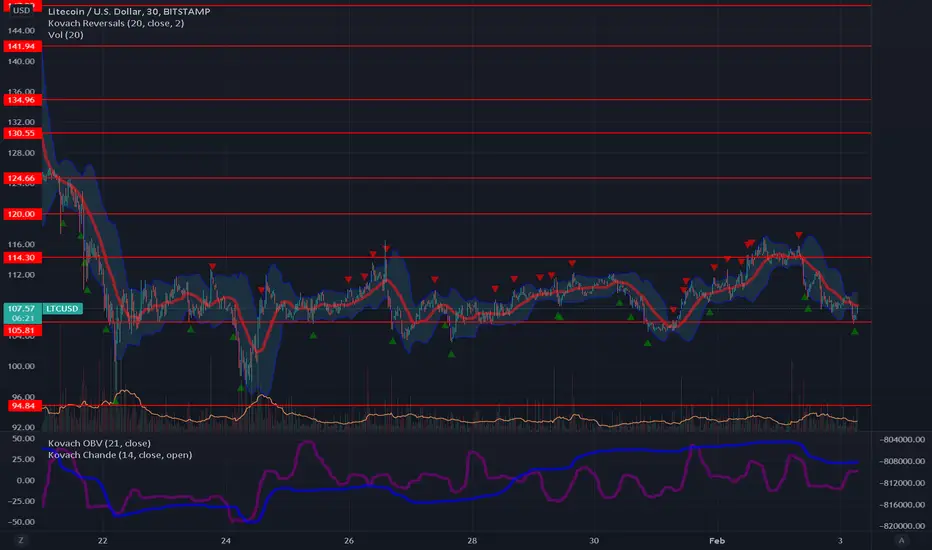Click the Feb label on time axis
This screenshot has height=550, width=932.
pos(717,540)
